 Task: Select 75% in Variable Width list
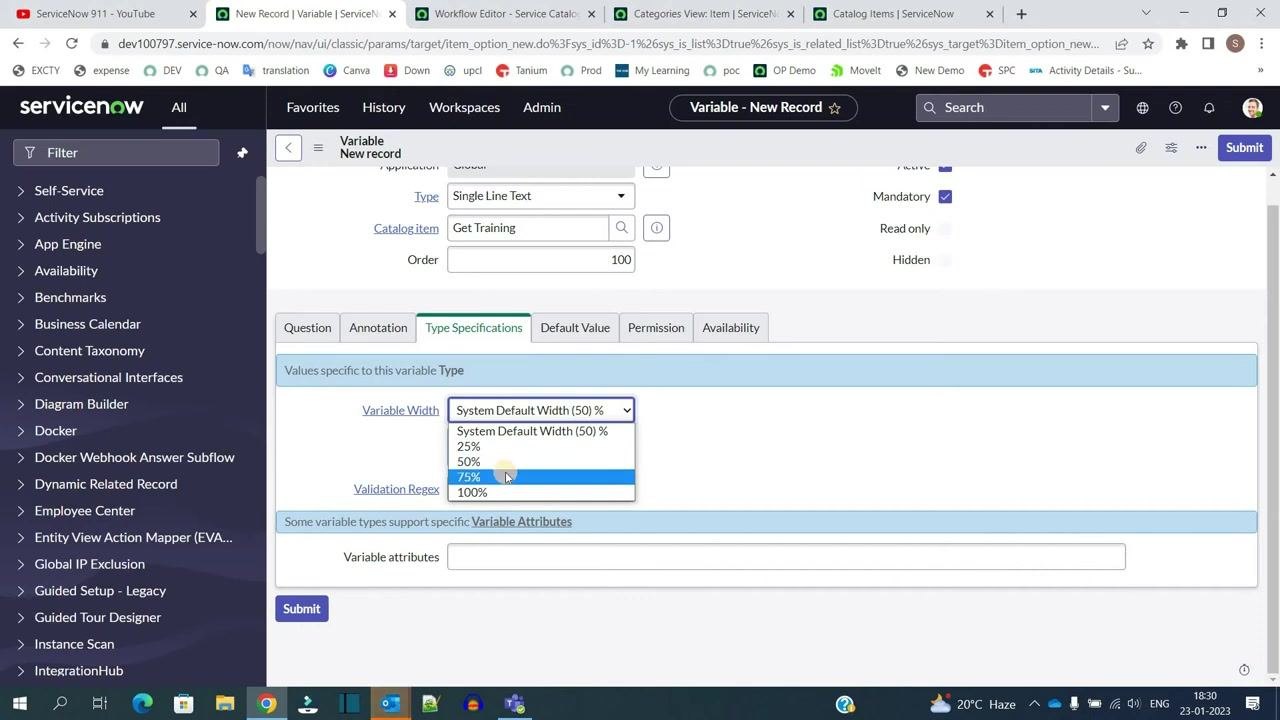click(x=541, y=477)
